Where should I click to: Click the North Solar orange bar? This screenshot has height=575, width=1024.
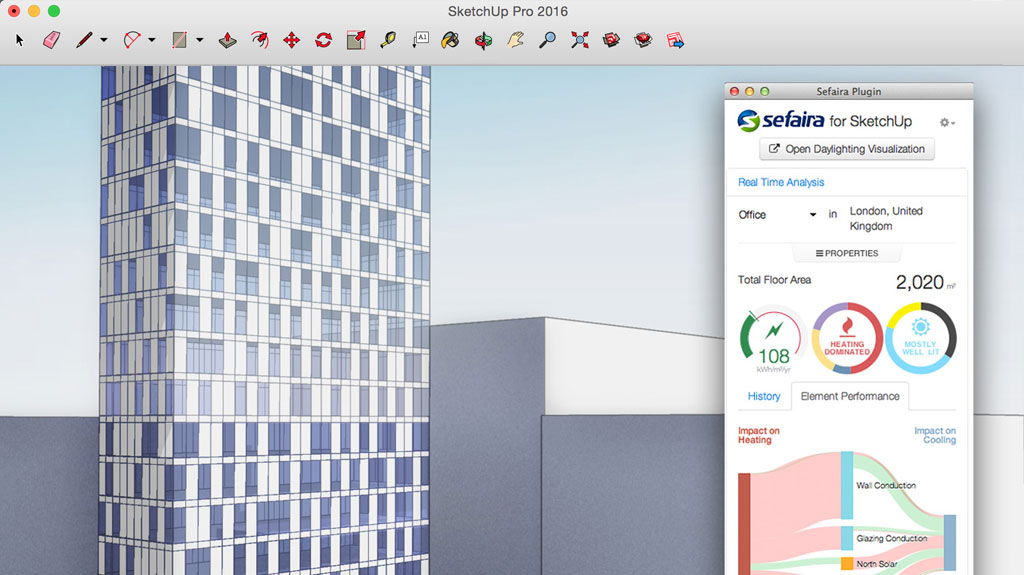(x=846, y=563)
